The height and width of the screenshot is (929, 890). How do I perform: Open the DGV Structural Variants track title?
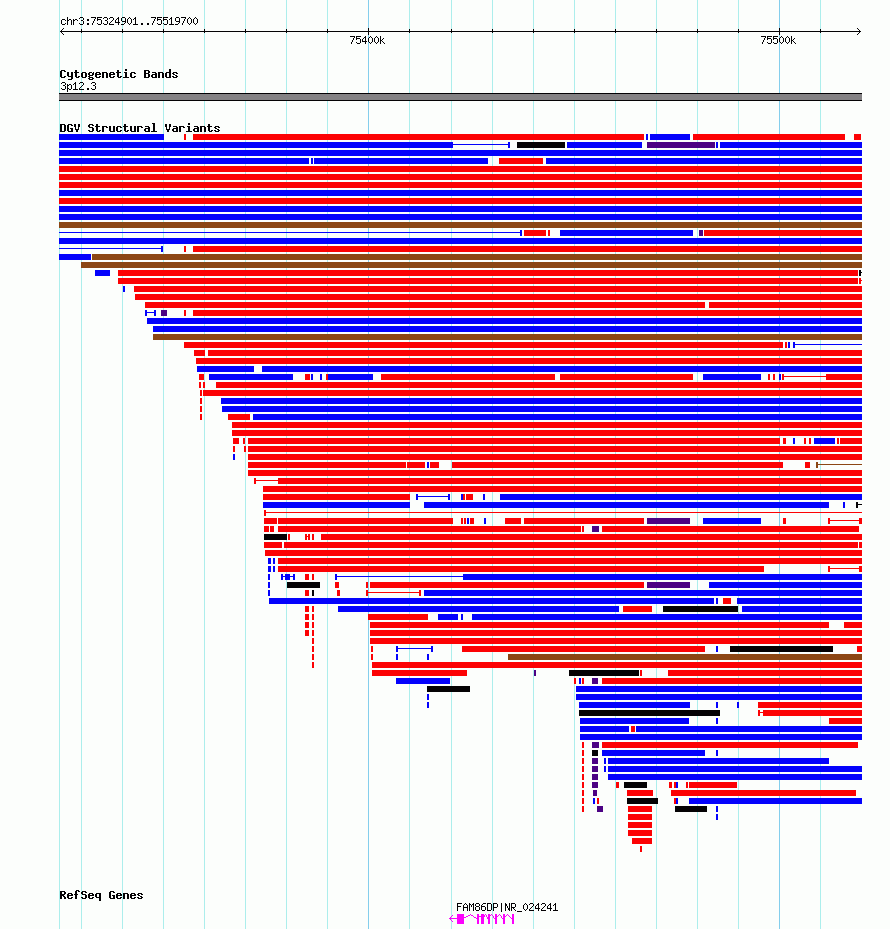click(x=140, y=128)
